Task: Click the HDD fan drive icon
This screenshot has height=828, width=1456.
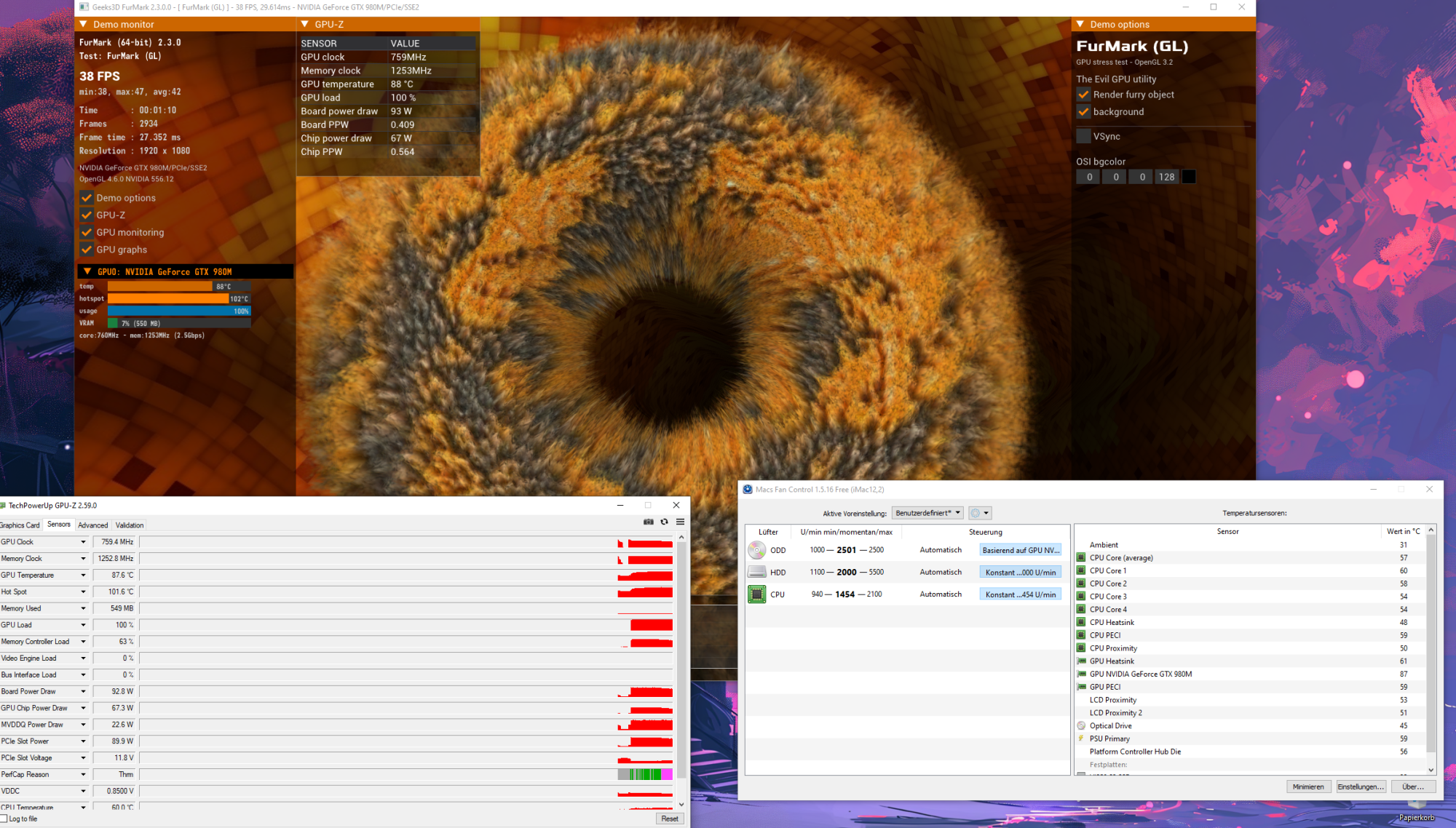Action: pos(756,572)
